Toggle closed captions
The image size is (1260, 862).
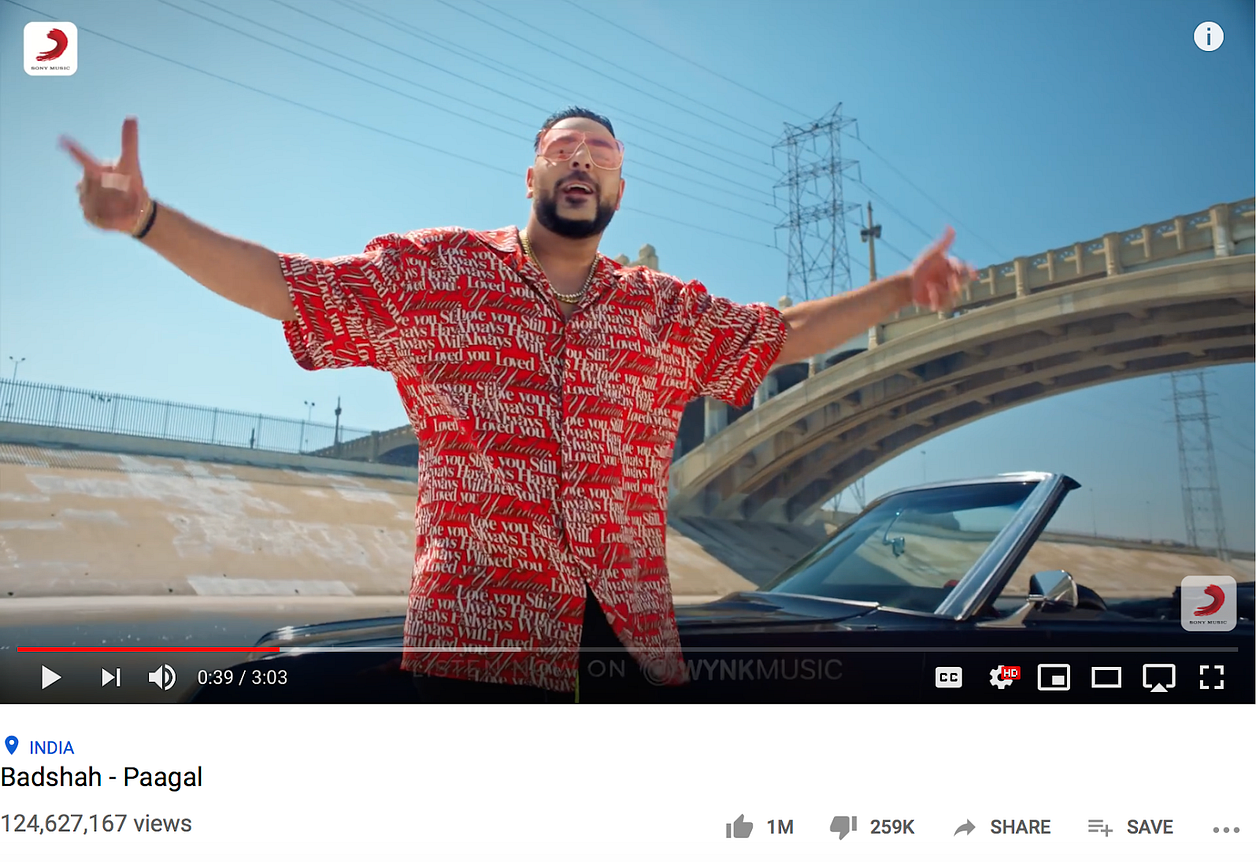(x=948, y=677)
